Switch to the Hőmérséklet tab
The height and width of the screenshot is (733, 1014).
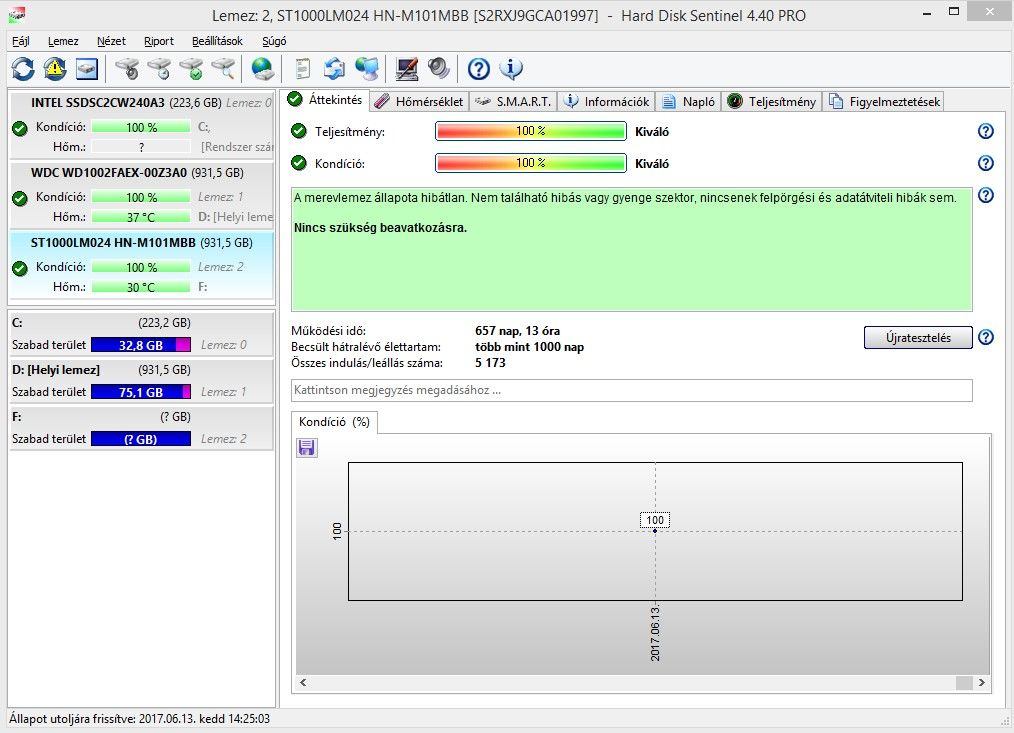[420, 102]
